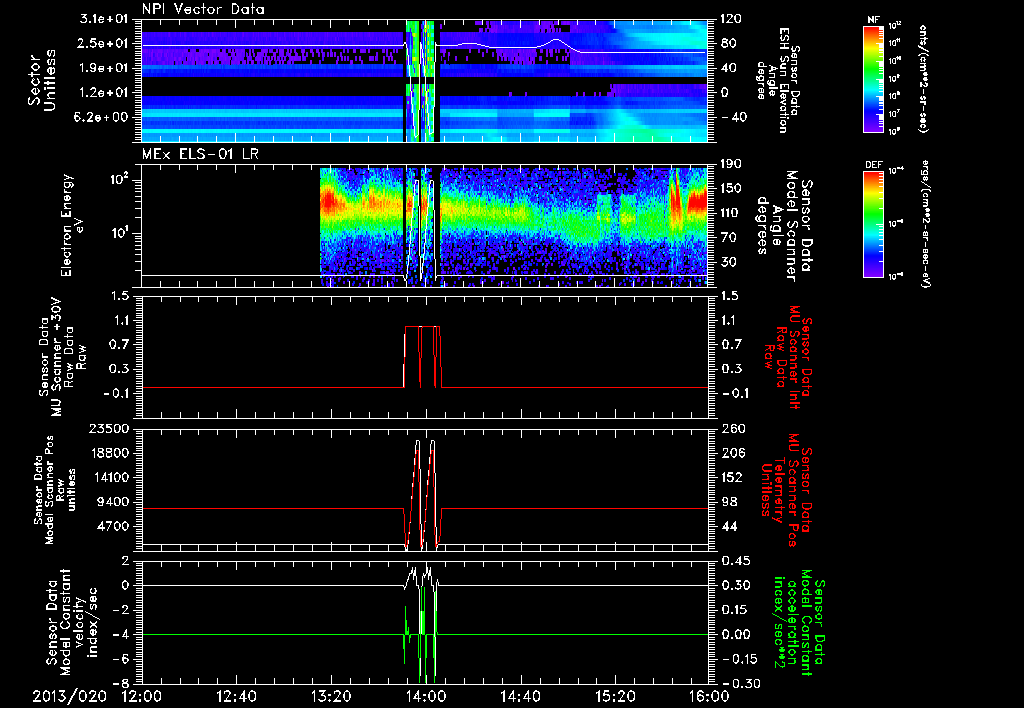Click the 14:00 time axis label
The image size is (1024, 708).
point(425,696)
